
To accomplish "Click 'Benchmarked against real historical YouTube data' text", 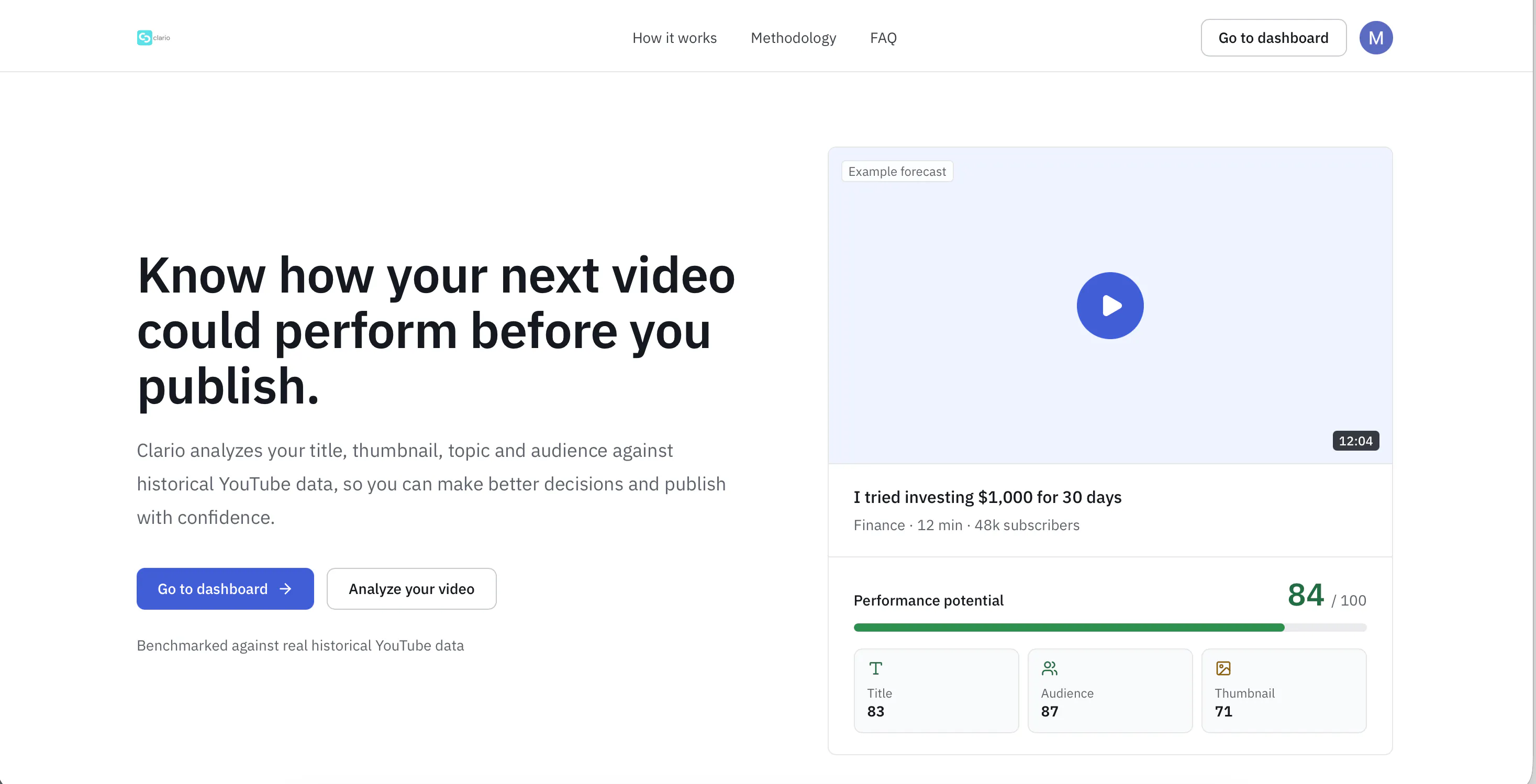I will 300,645.
